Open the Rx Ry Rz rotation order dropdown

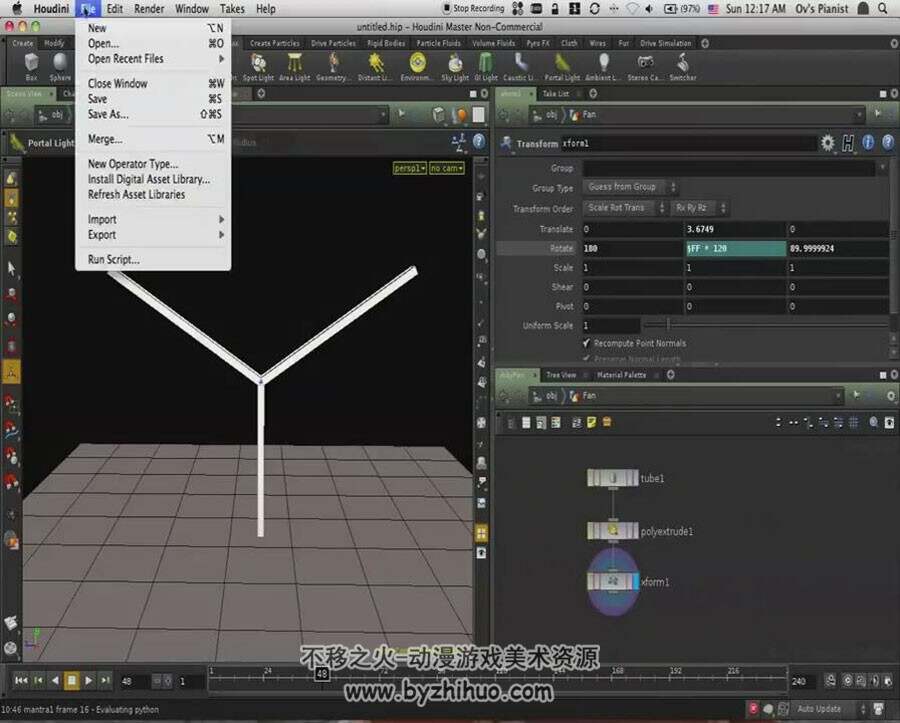pos(700,208)
